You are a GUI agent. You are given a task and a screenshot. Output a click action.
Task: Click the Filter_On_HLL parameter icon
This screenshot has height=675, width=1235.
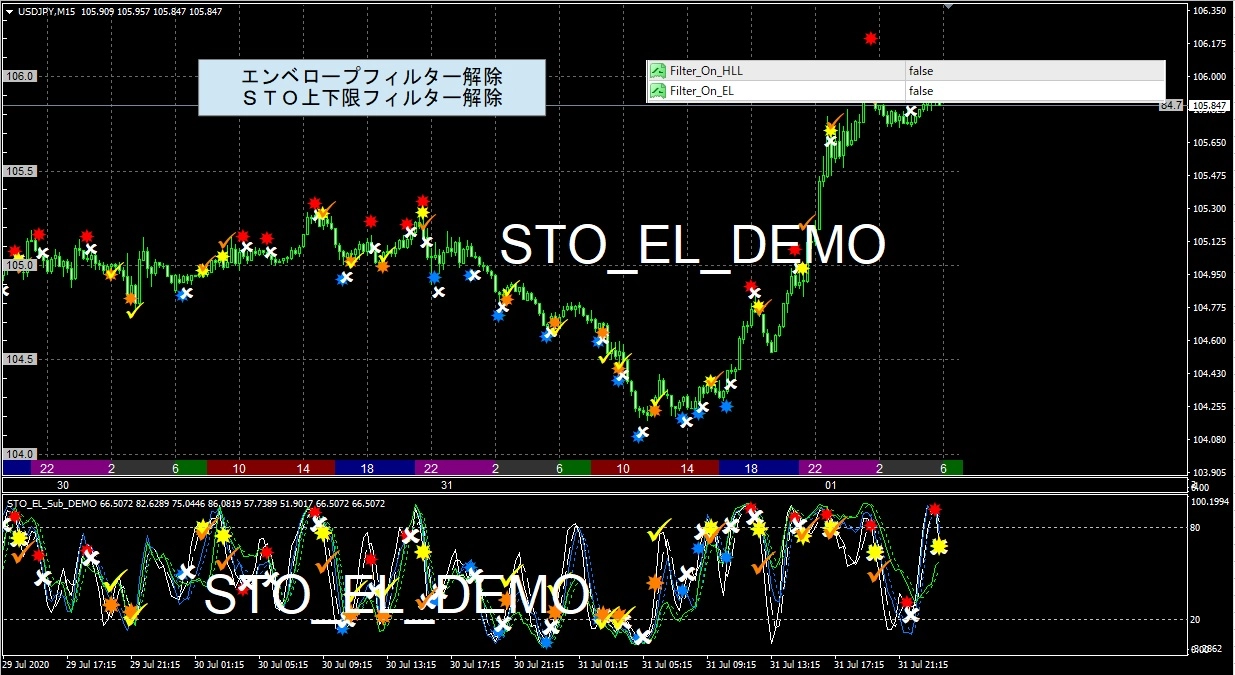658,71
